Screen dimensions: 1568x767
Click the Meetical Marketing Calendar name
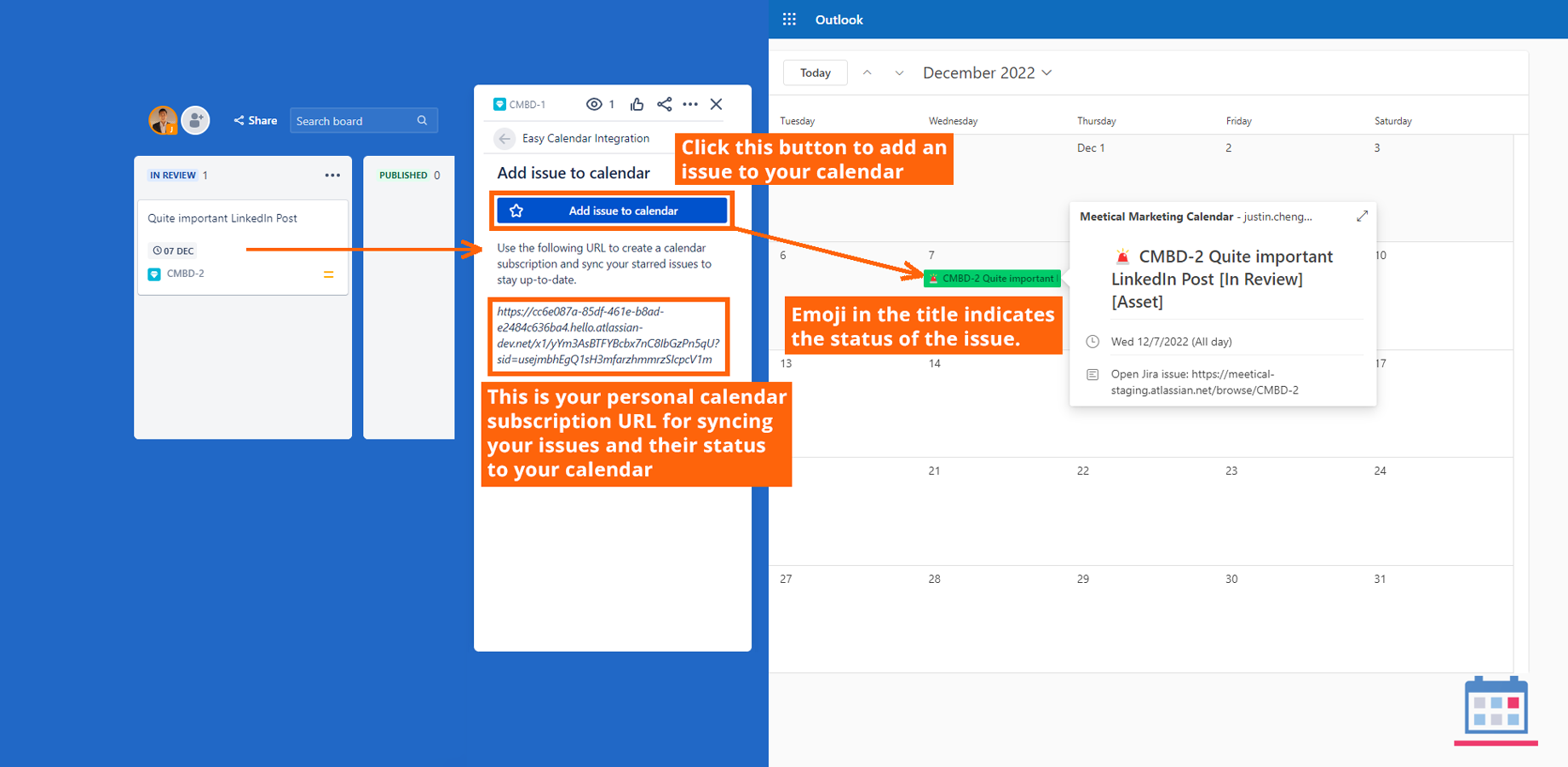pyautogui.click(x=1156, y=216)
